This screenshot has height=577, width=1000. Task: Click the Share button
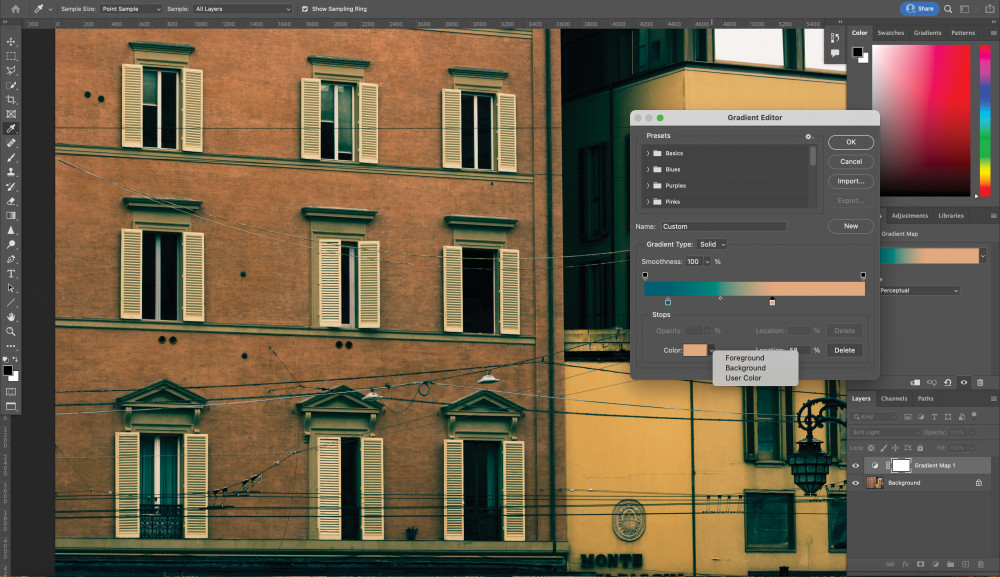pos(919,9)
